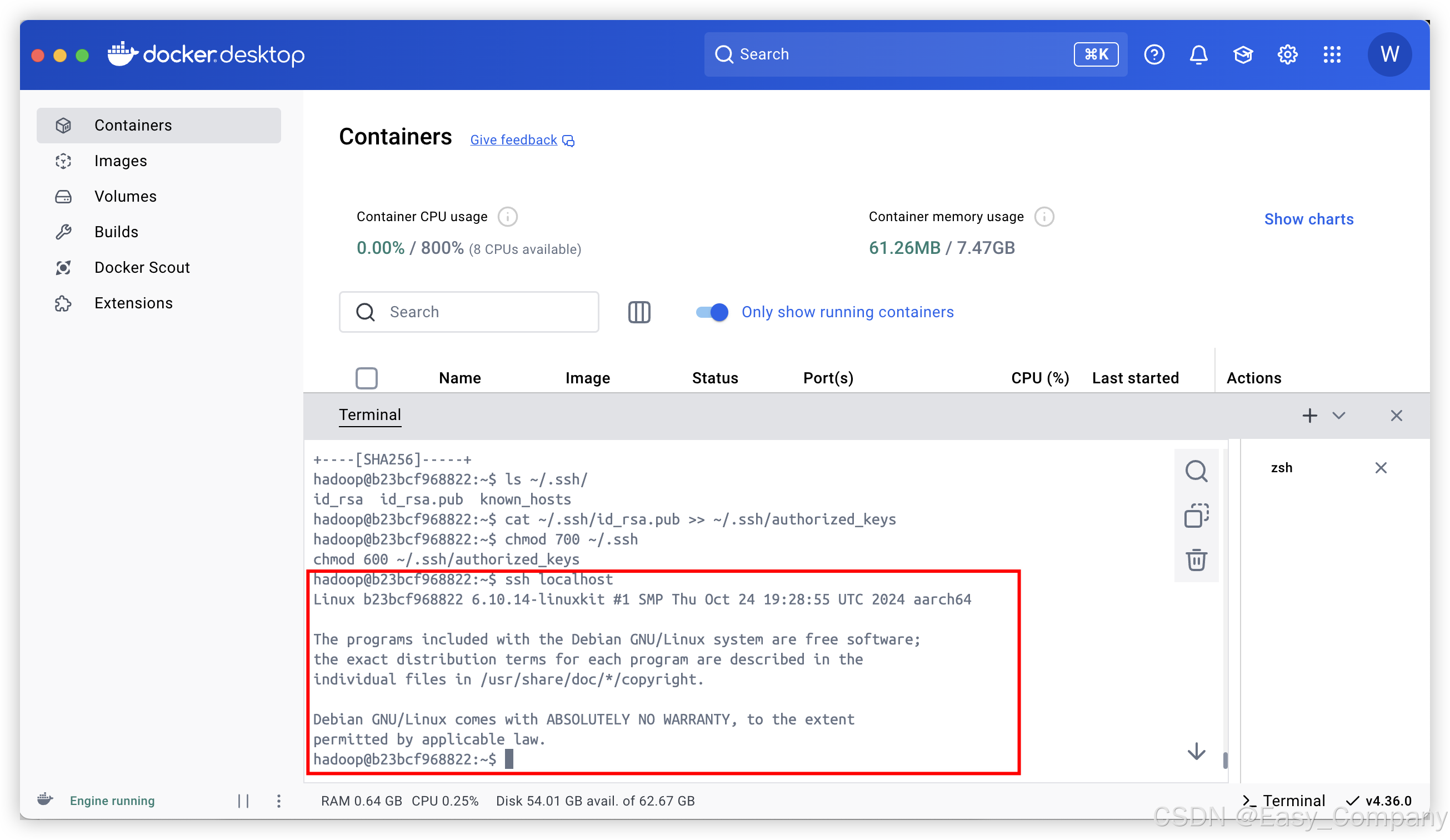Open the Extensions sidebar section

[x=159, y=303]
